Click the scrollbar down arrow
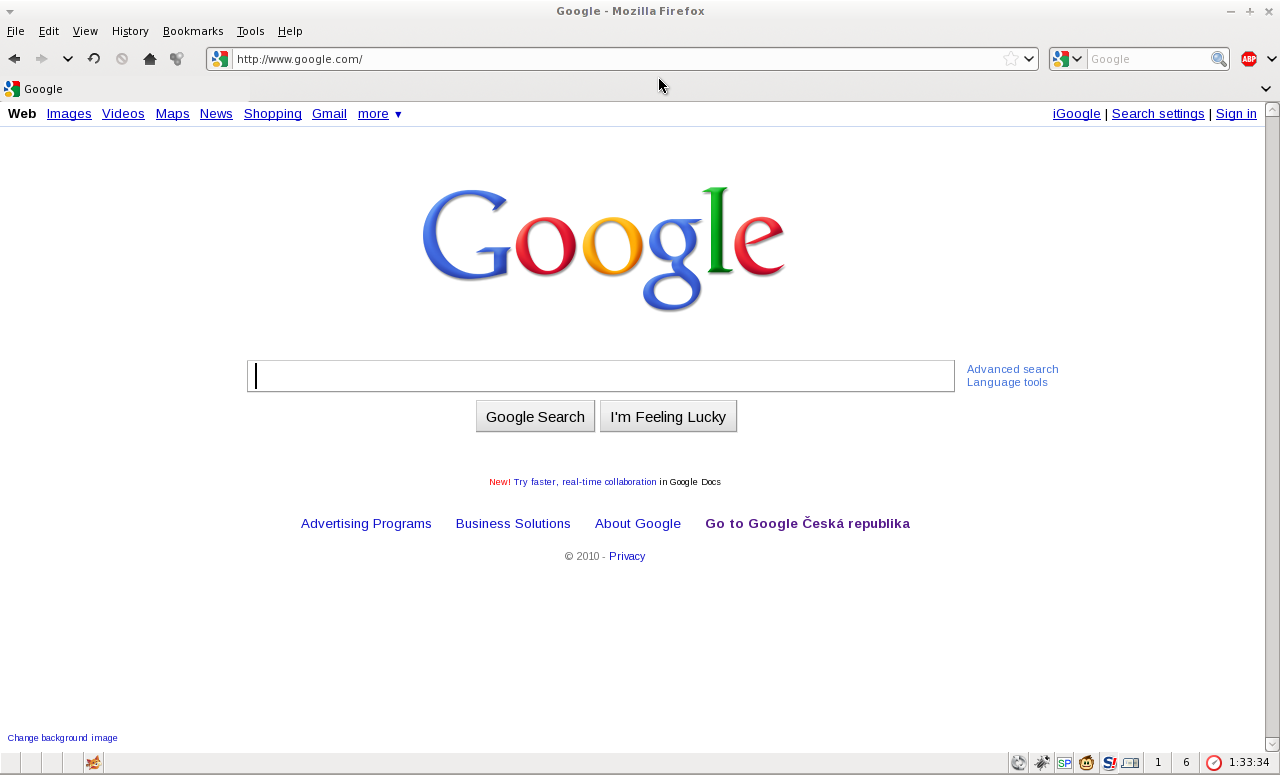This screenshot has height=775, width=1280. coord(1272,744)
